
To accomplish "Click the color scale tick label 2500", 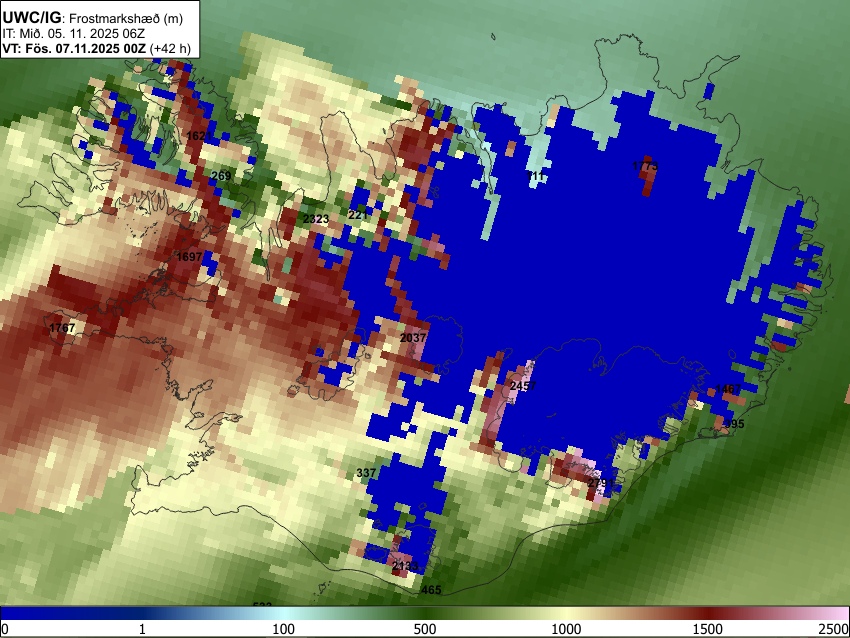I will tap(834, 629).
